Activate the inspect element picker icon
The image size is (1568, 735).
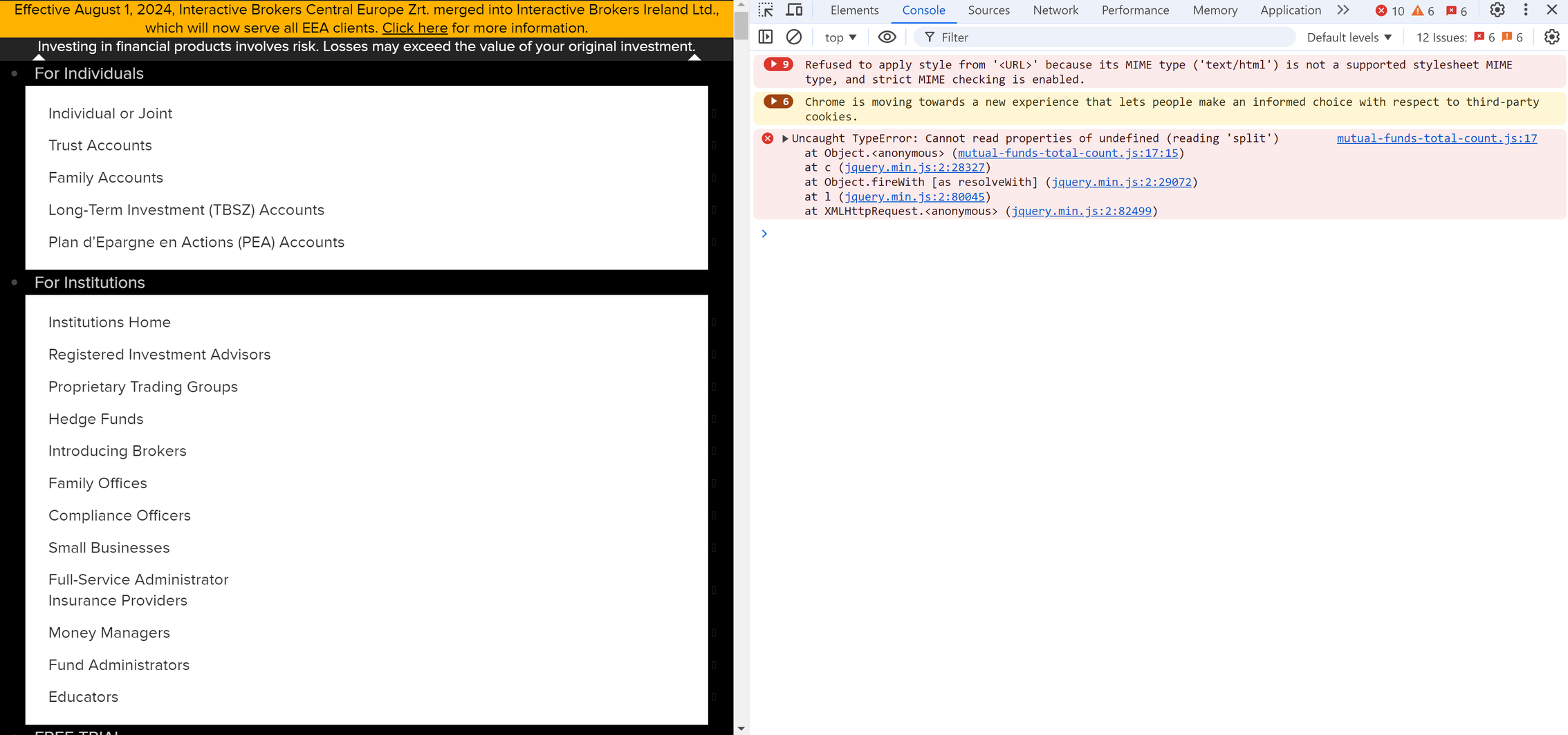(766, 10)
